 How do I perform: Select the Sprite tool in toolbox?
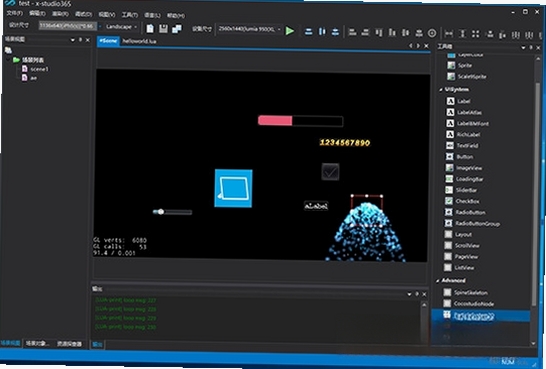[461, 65]
